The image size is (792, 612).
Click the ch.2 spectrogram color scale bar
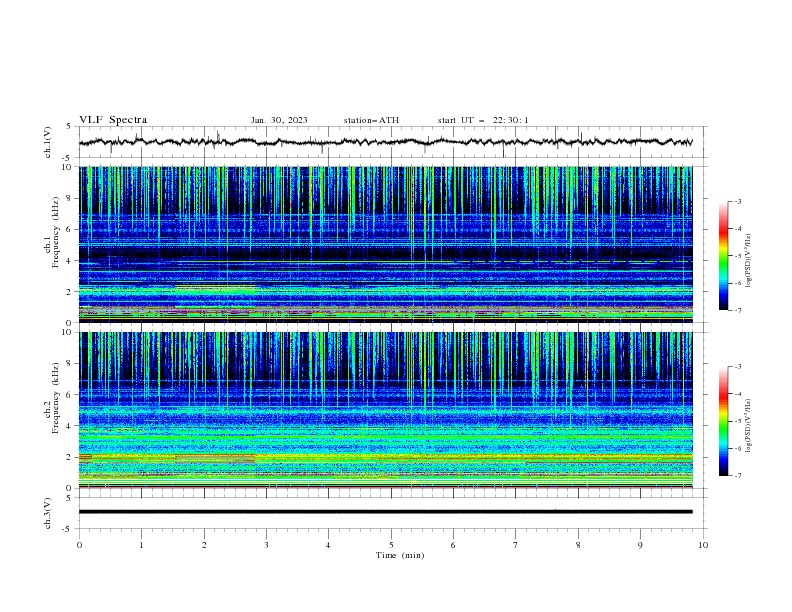tap(723, 421)
